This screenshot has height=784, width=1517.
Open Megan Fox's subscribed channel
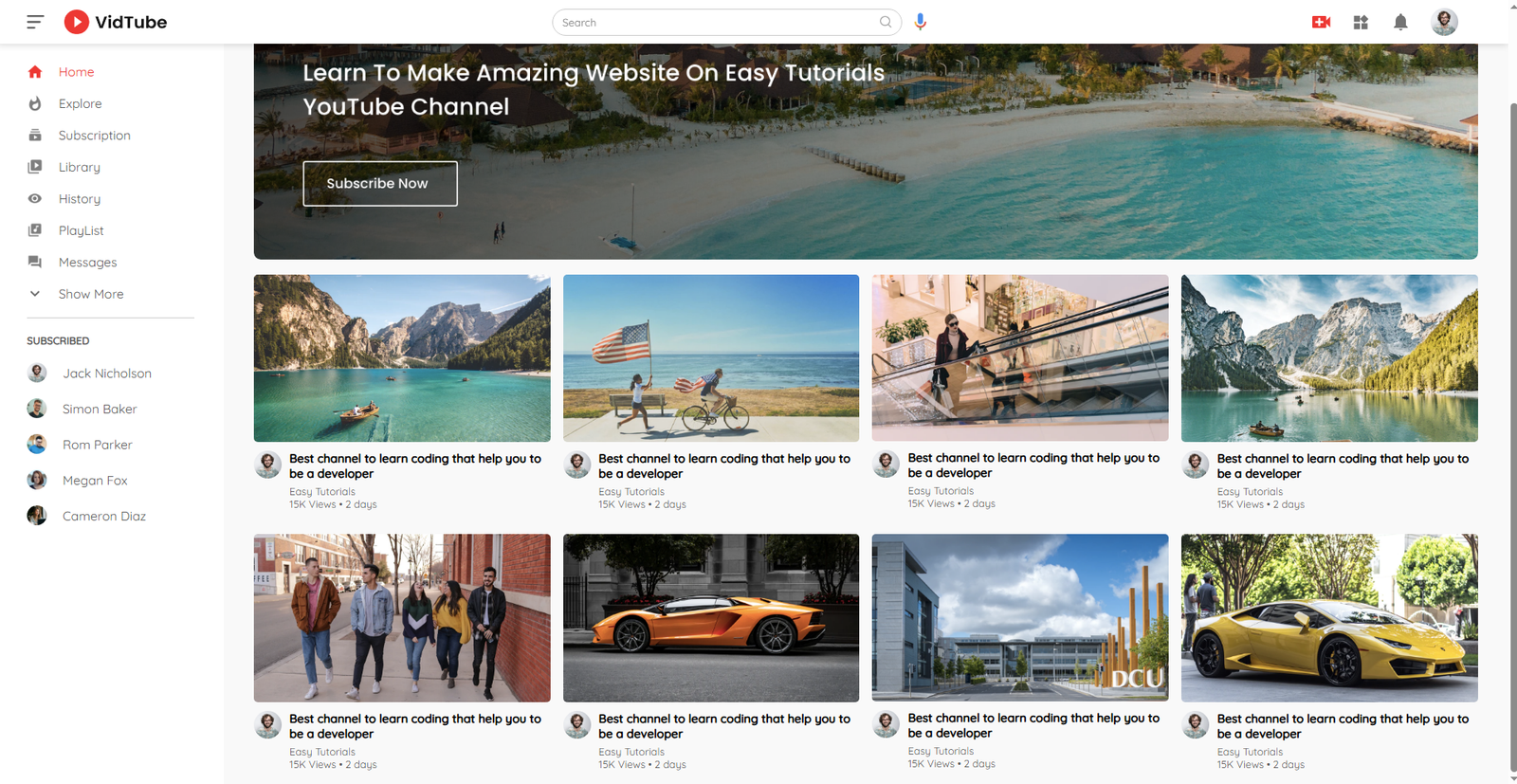94,481
